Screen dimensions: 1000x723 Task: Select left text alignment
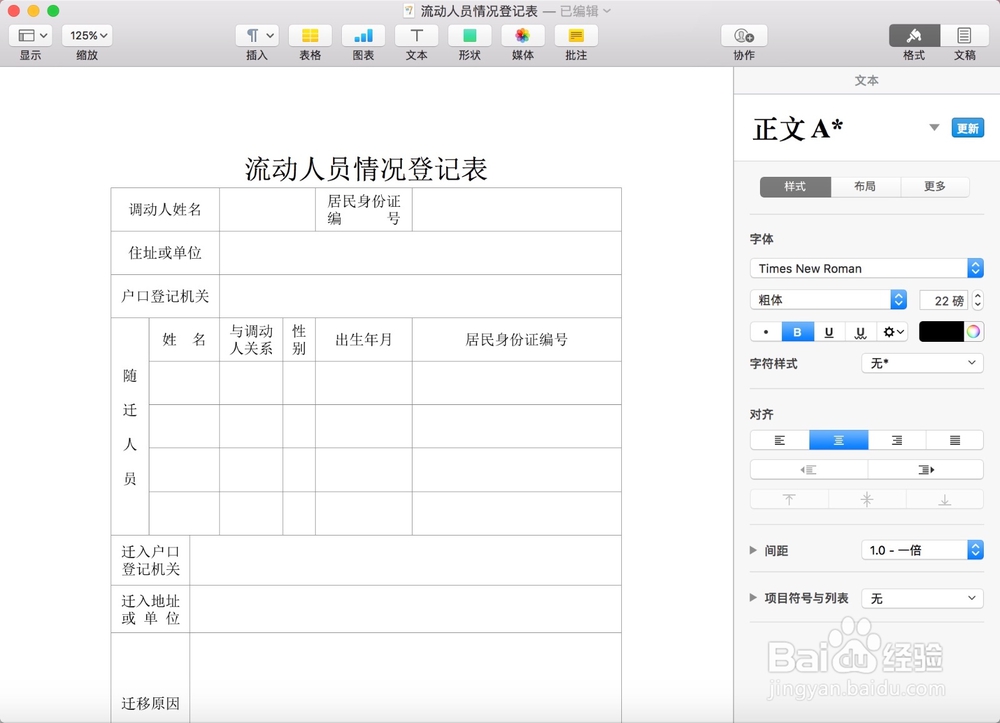778,439
